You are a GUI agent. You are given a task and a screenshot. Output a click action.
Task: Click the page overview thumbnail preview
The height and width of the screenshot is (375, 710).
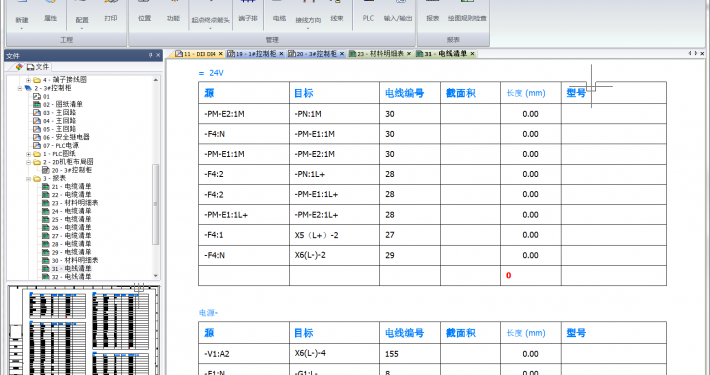coord(84,330)
